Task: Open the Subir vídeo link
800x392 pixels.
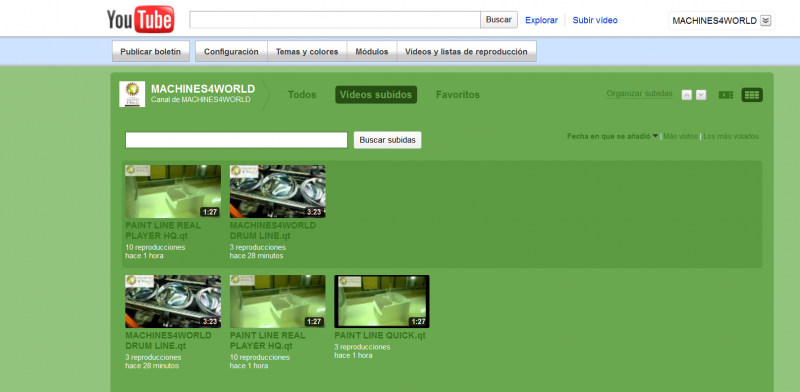Action: click(595, 20)
